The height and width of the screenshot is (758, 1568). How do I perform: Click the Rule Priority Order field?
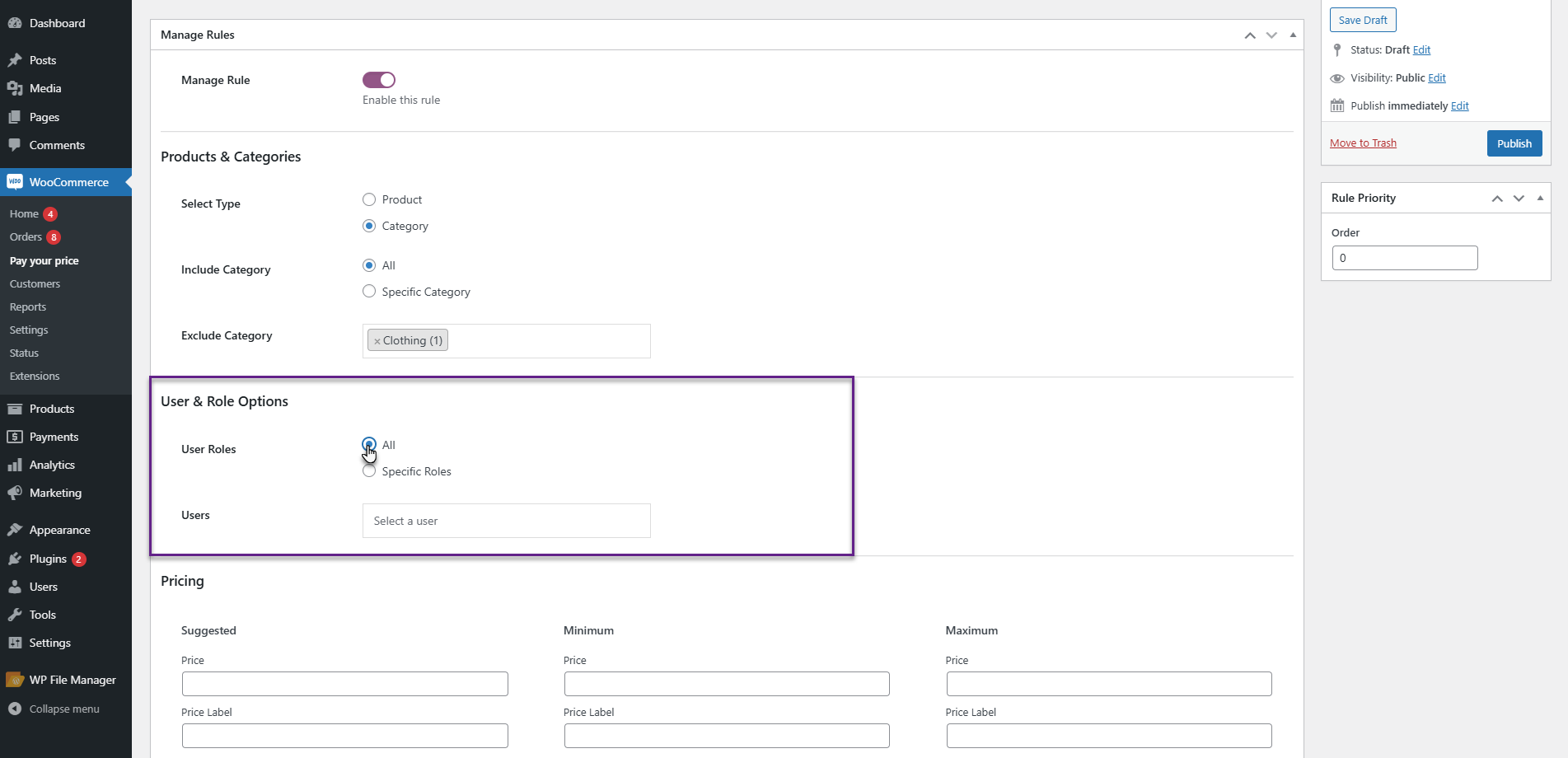point(1405,258)
